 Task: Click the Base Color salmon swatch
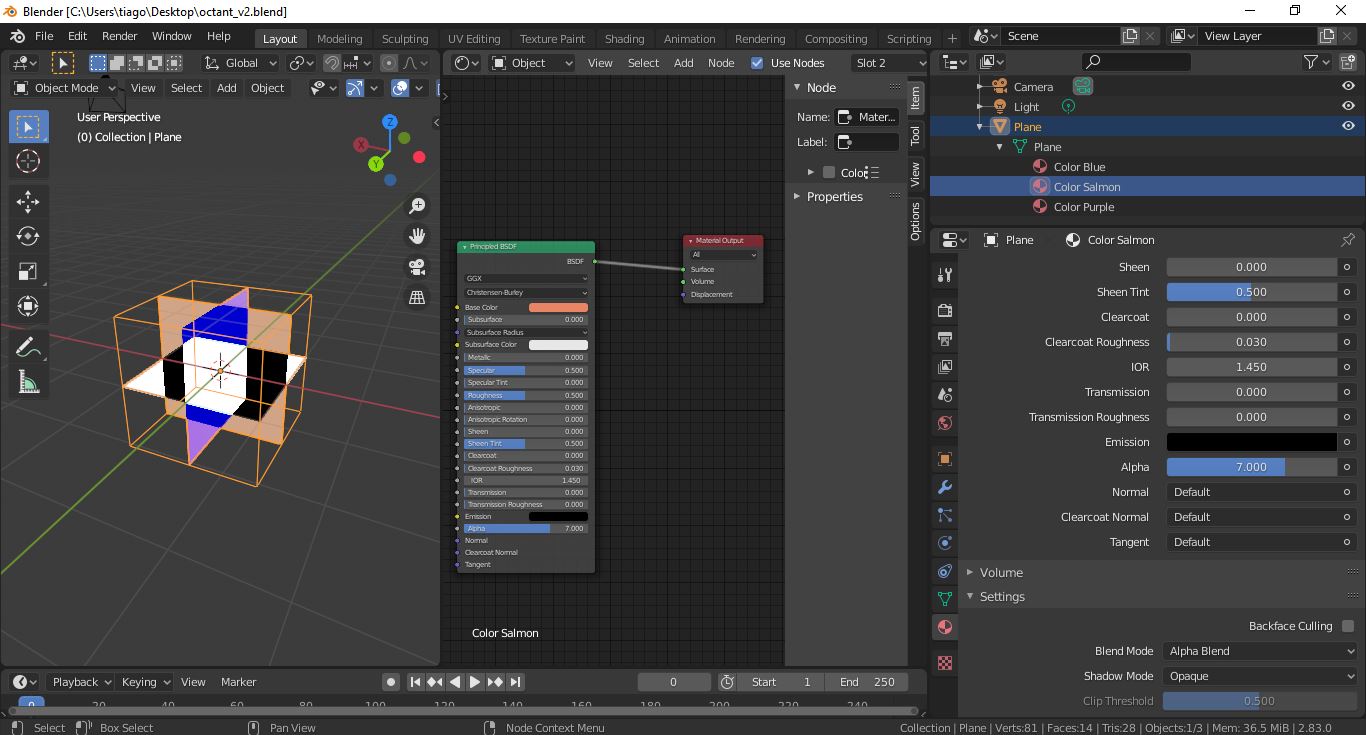[558, 307]
